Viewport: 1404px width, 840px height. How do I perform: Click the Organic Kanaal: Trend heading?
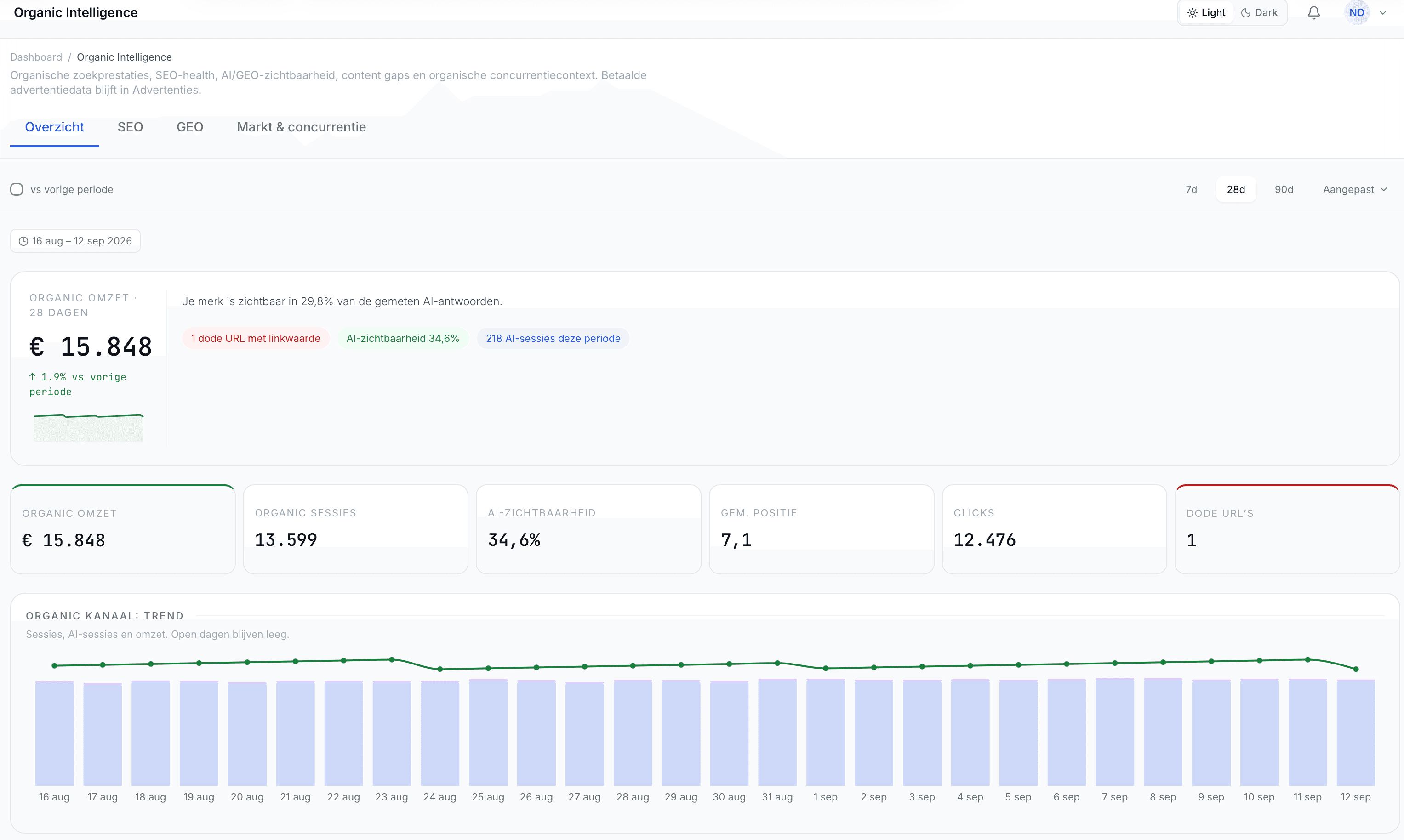(x=105, y=616)
